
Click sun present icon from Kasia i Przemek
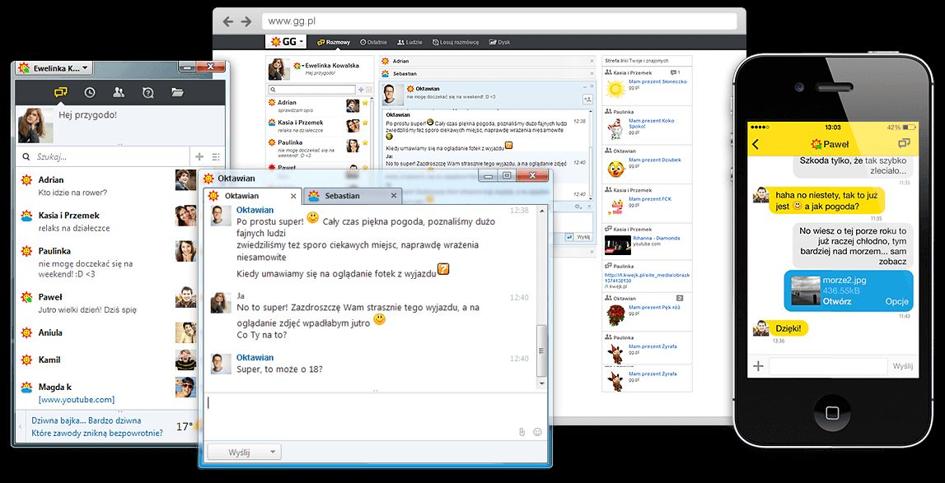[x=615, y=90]
